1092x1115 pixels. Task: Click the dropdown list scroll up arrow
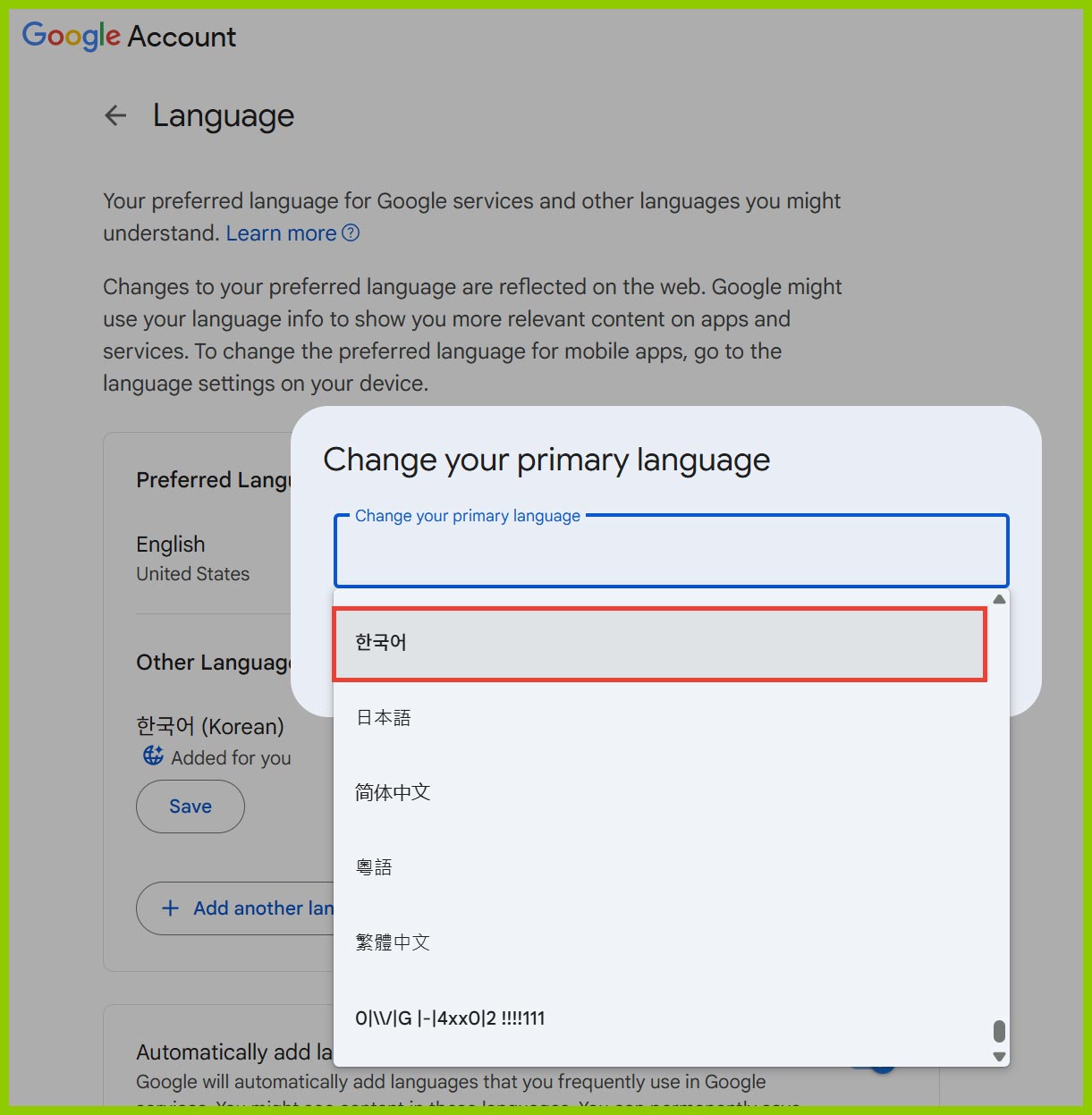coord(1000,599)
